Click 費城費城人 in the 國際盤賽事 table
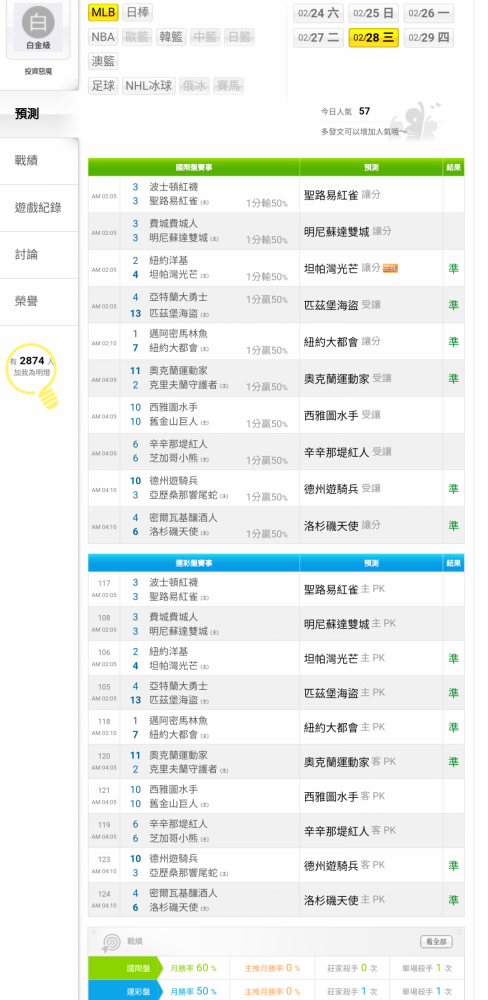 [x=174, y=224]
